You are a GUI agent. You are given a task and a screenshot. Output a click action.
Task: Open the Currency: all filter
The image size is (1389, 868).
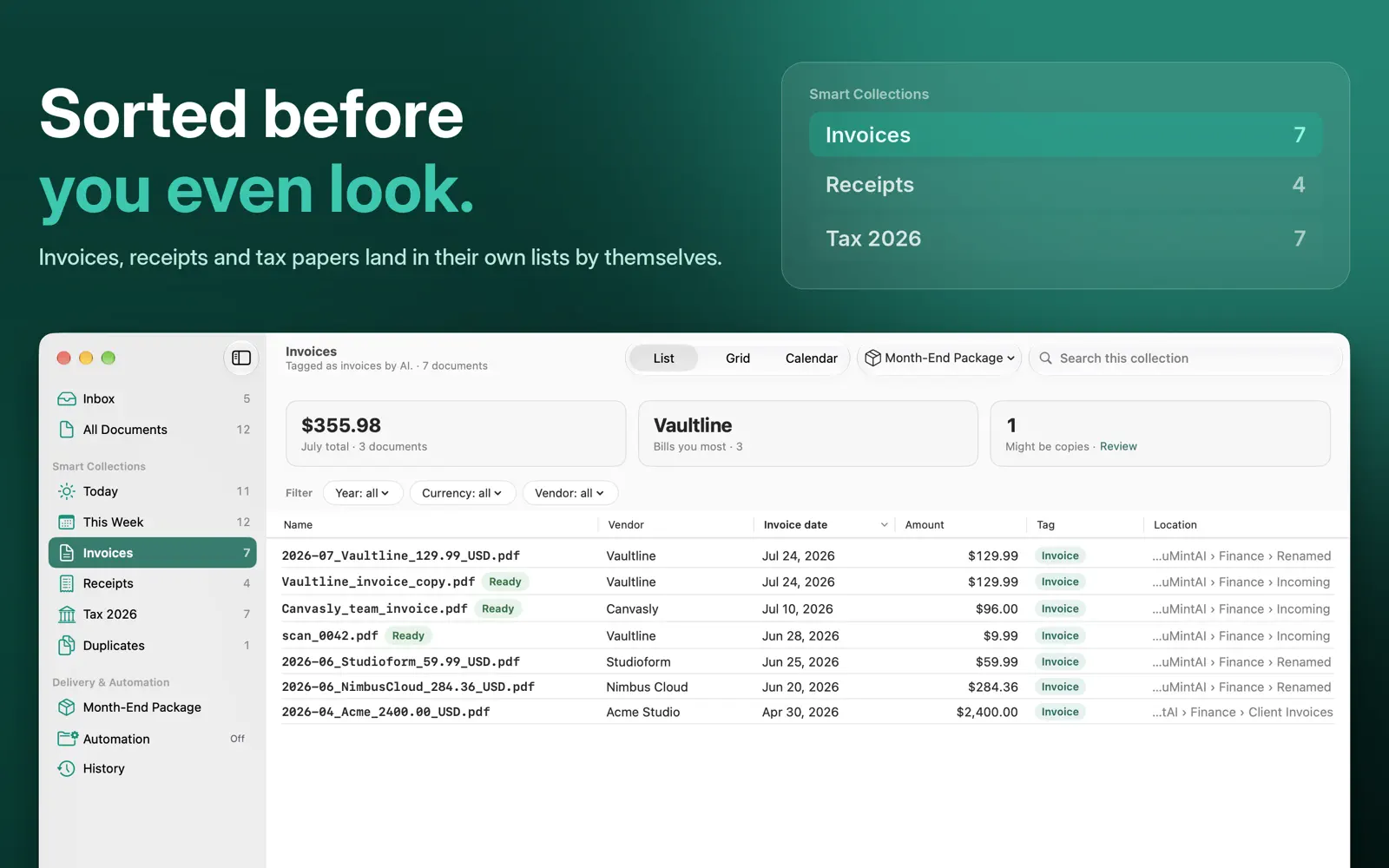pyautogui.click(x=462, y=493)
